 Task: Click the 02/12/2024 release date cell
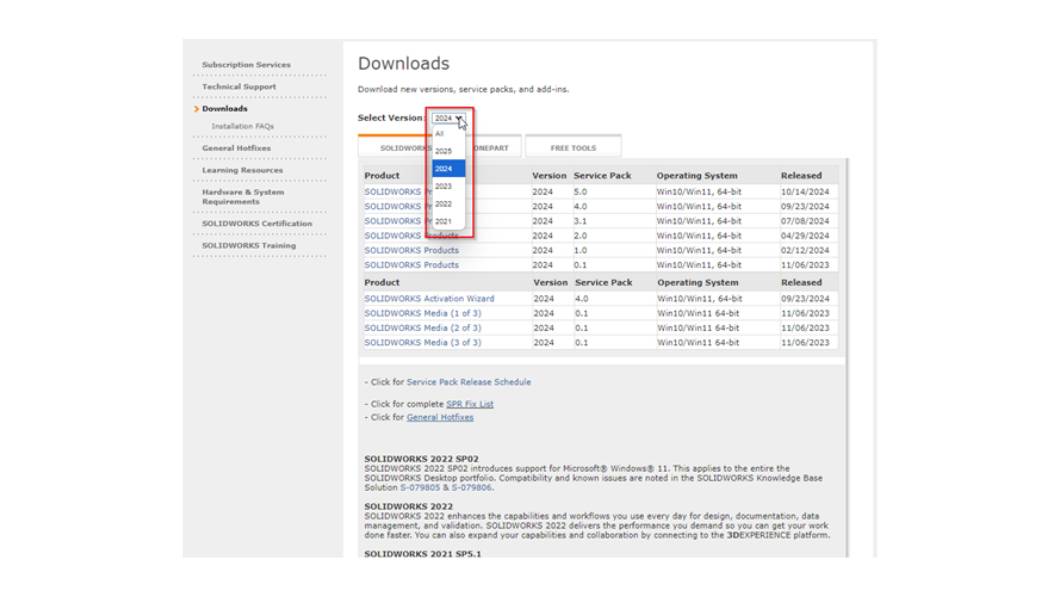pyautogui.click(x=804, y=251)
